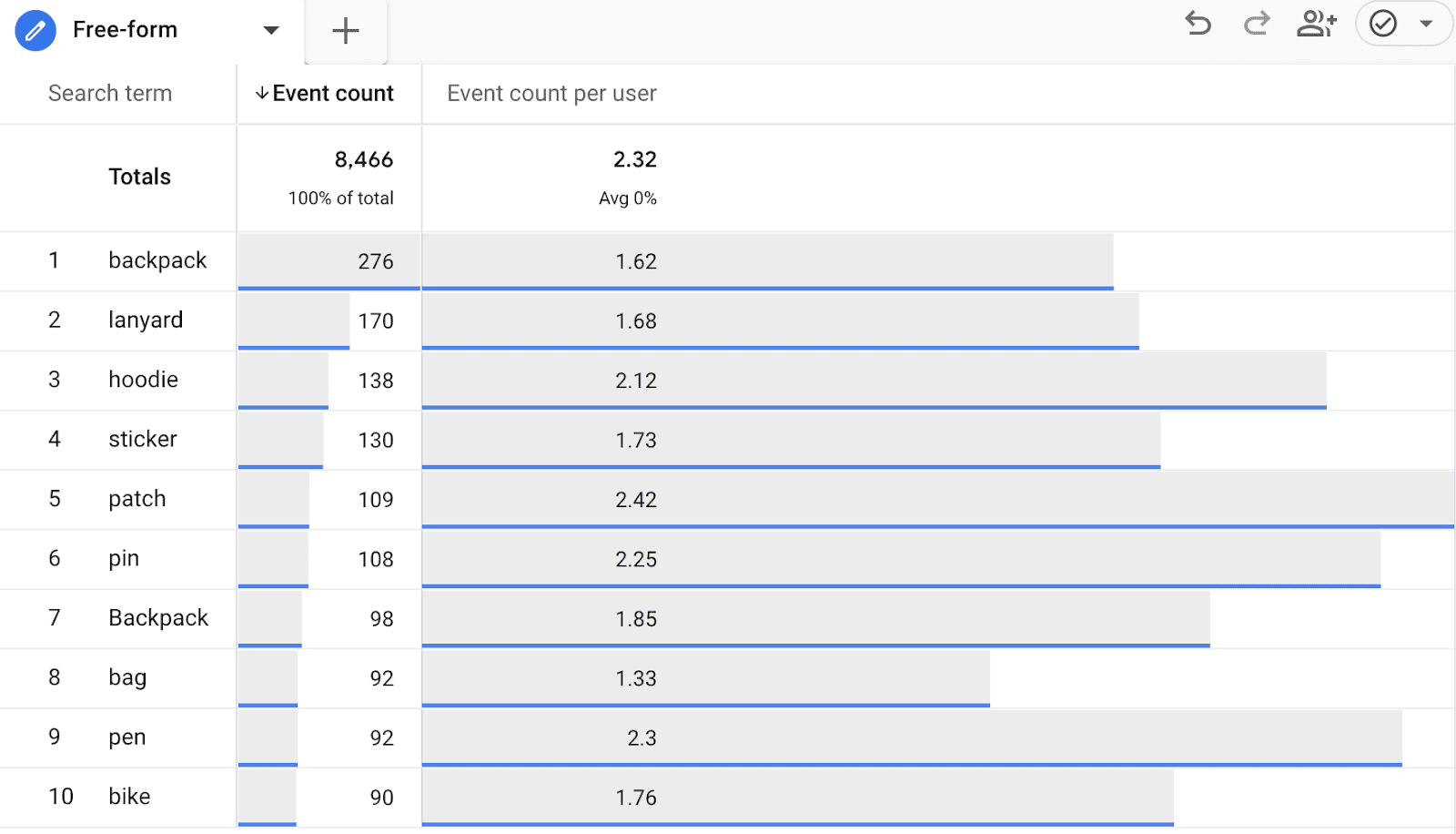Select the lanyard search term
This screenshot has width=1456, height=834.
[147, 320]
